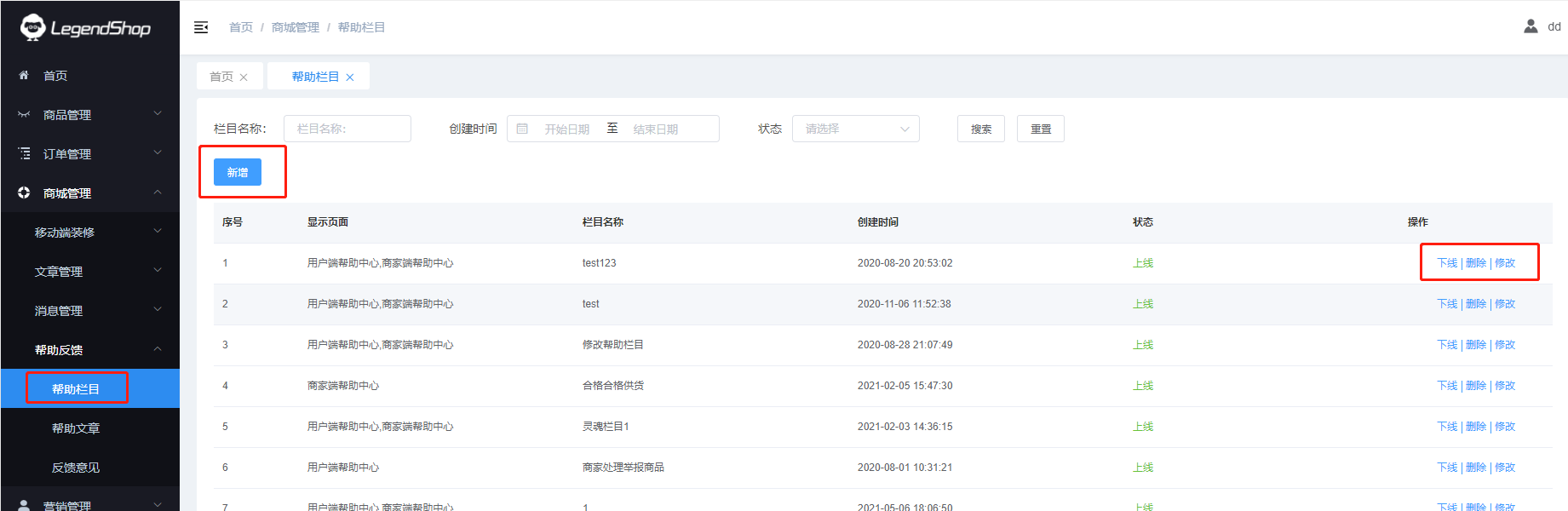Open the 状态 dropdown selector
This screenshot has height=511, width=1568.
(855, 129)
